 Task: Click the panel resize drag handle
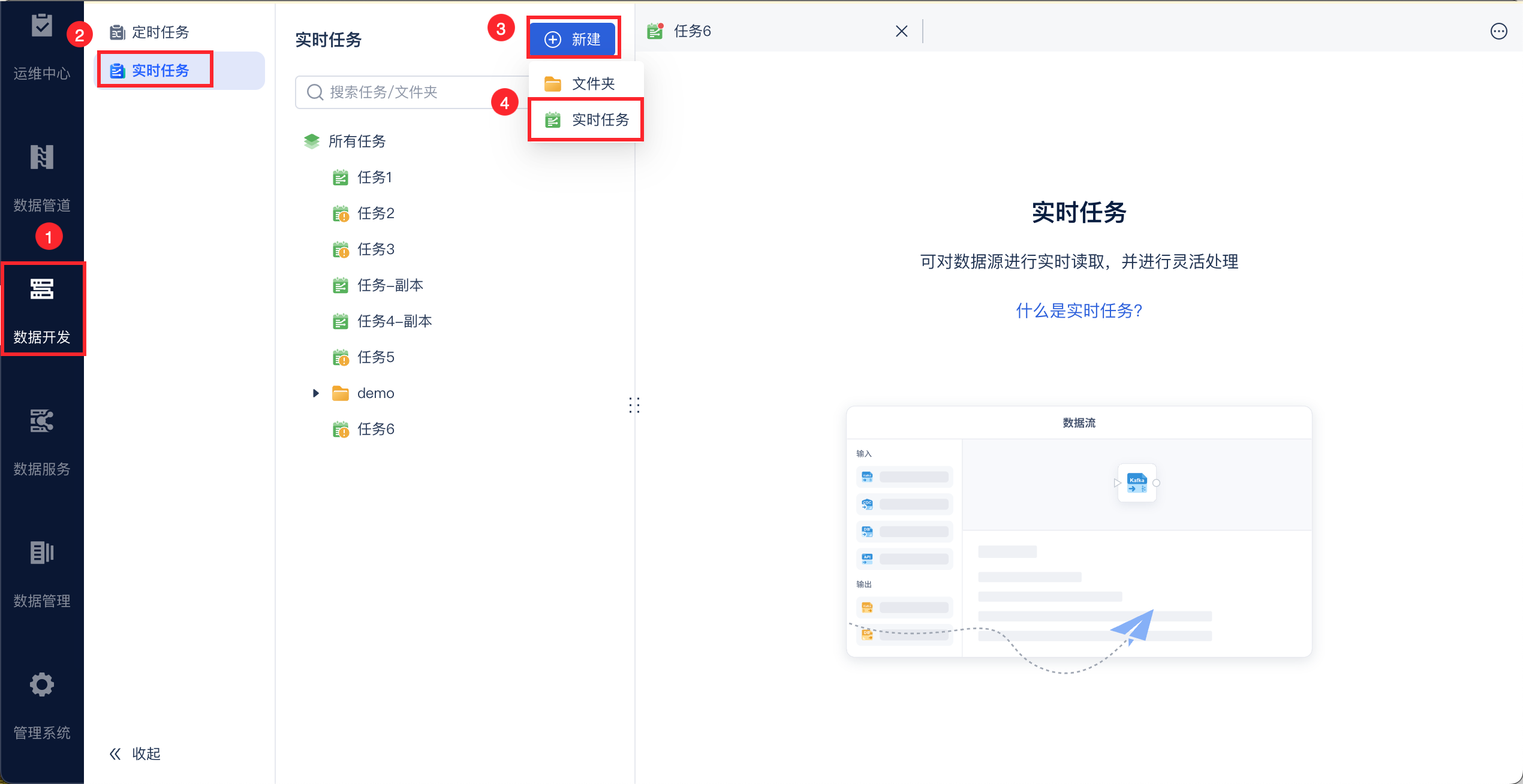pos(634,405)
